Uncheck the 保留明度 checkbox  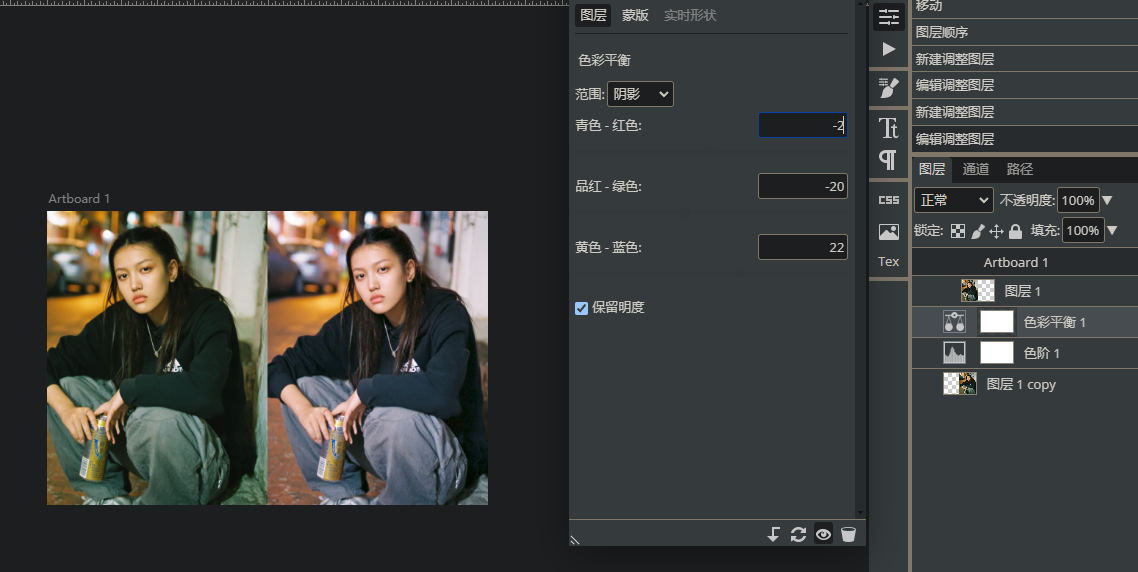click(x=581, y=308)
